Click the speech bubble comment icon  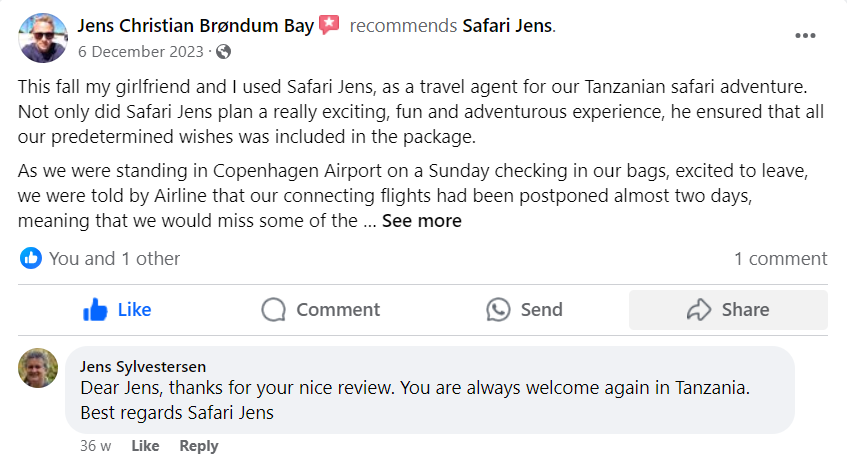pos(274,310)
